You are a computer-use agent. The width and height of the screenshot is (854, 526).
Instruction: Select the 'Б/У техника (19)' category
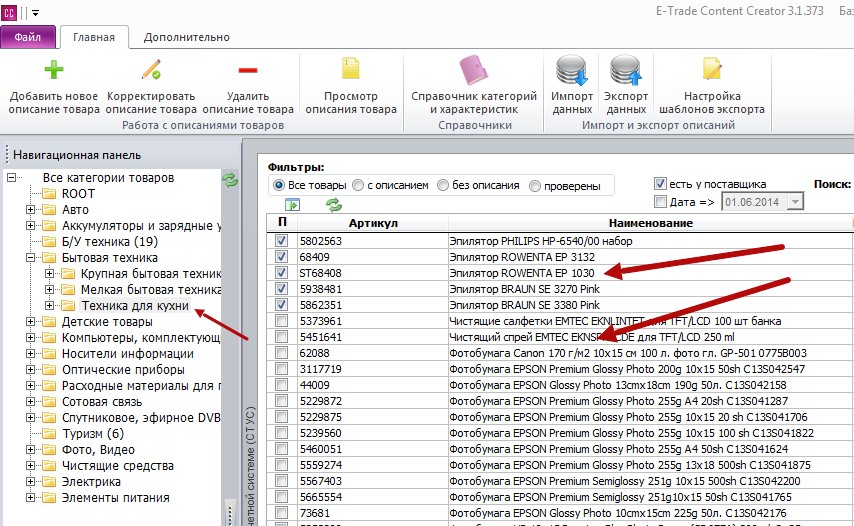(x=109, y=242)
